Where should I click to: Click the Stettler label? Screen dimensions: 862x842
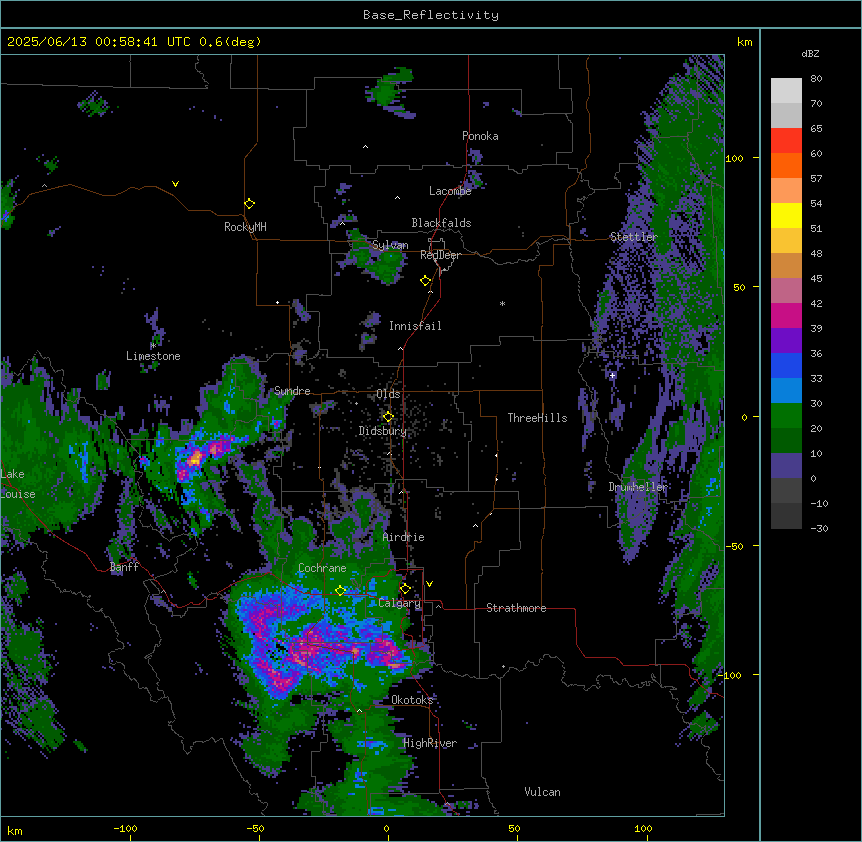coord(634,237)
